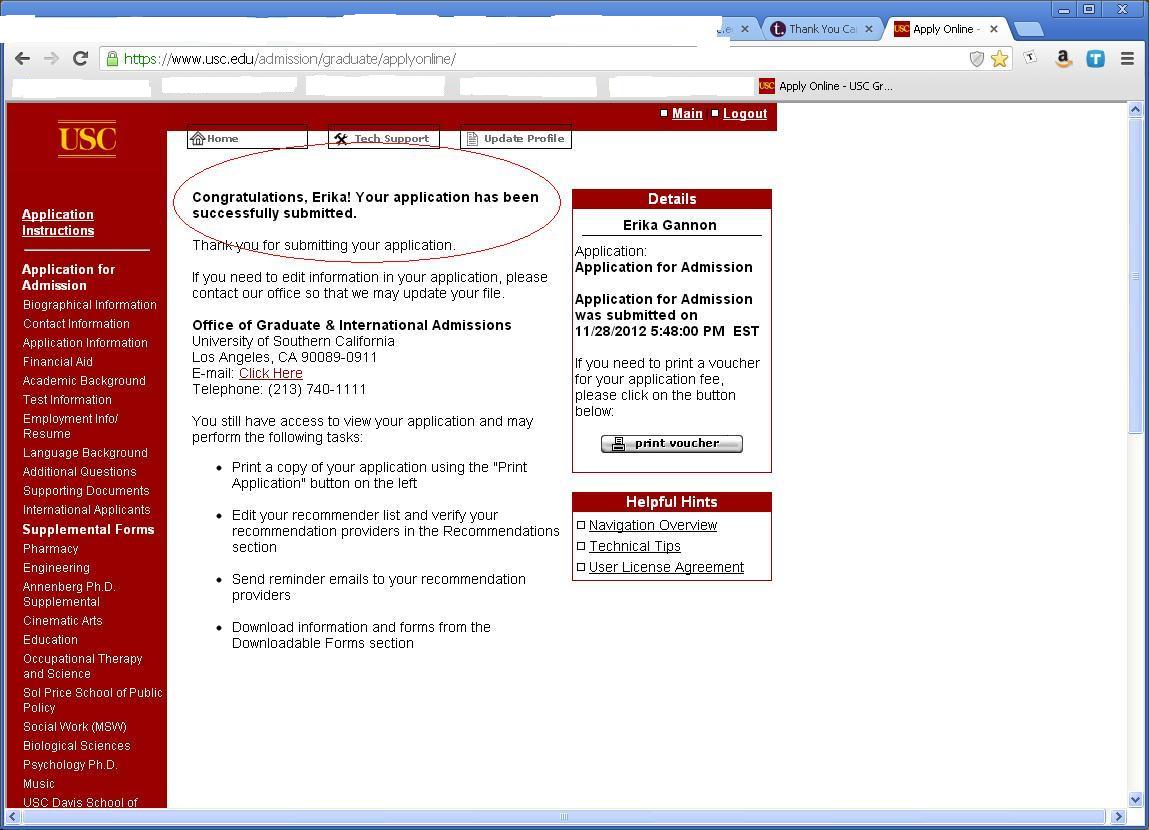Open the Chrome hamburger menu
1149x830 pixels.
1127,59
